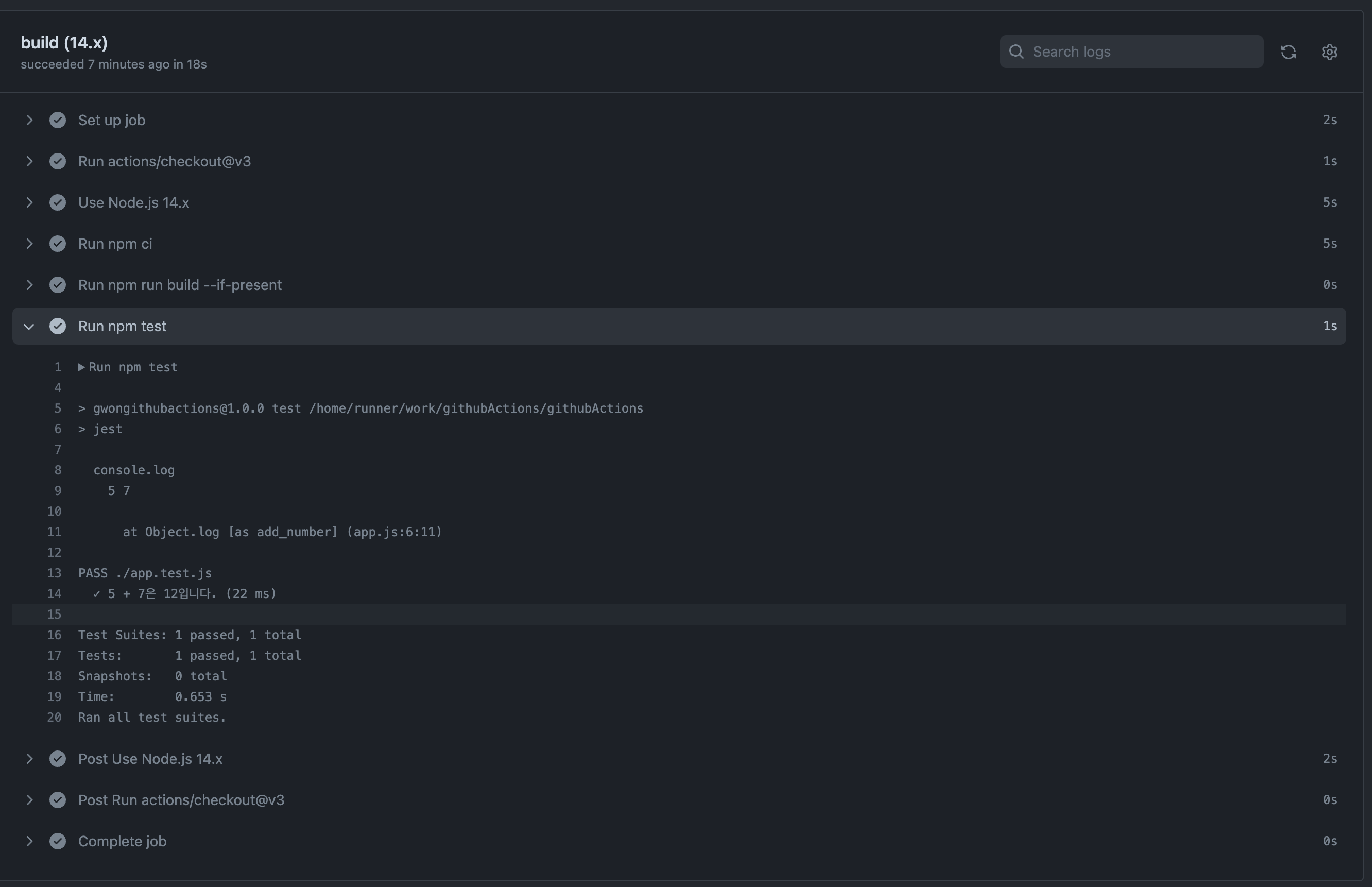Image resolution: width=1372 pixels, height=887 pixels.
Task: Expand the Use Node.js 14.x step chevron
Action: 29,203
